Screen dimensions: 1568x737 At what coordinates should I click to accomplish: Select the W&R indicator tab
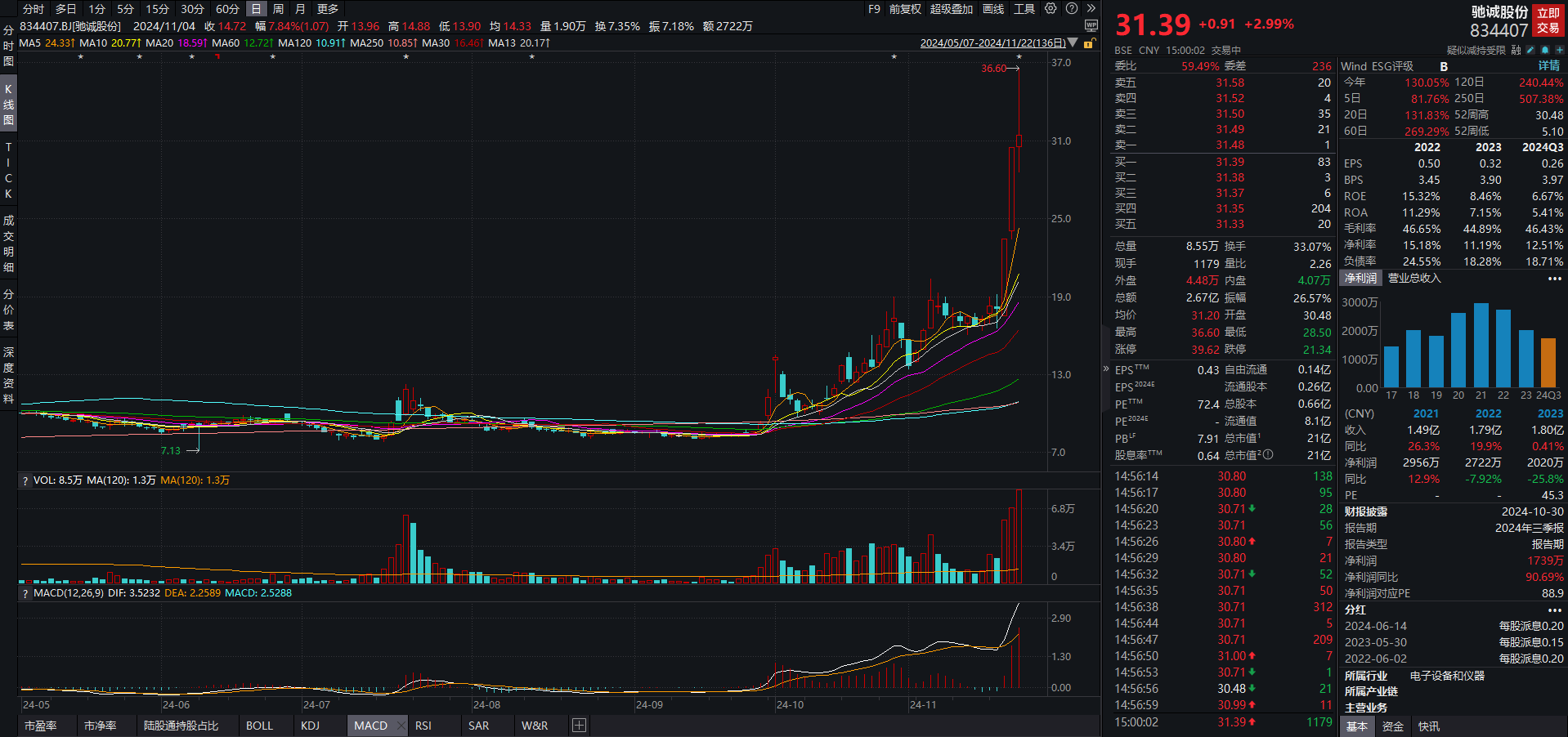(535, 726)
